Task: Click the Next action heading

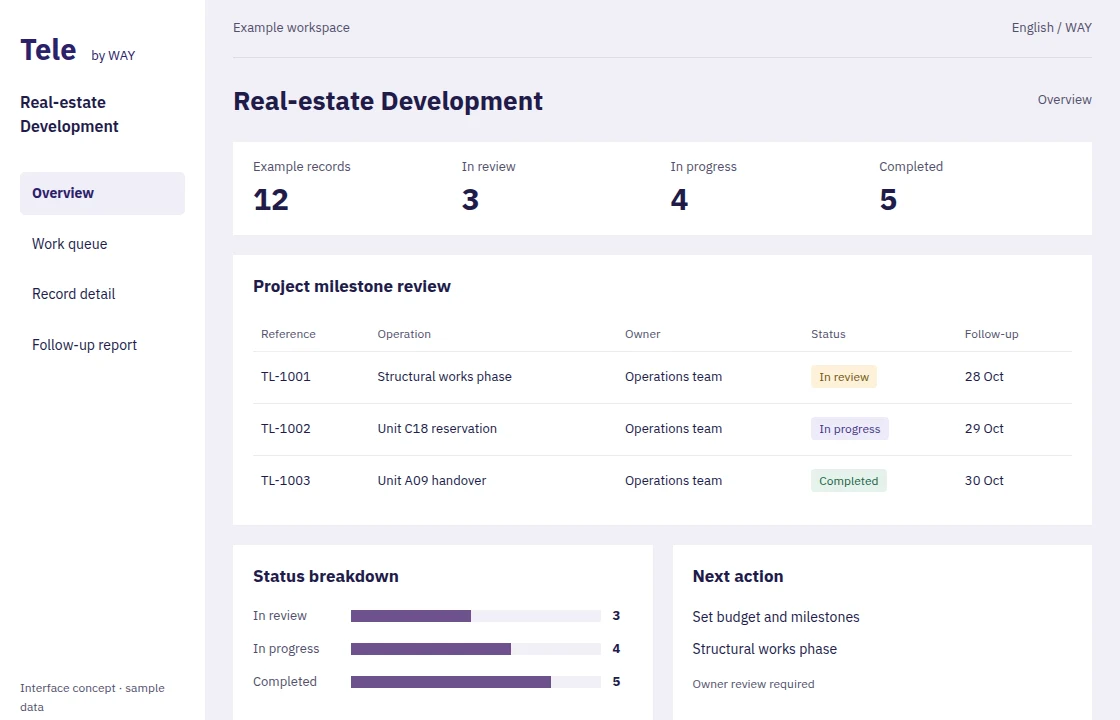Action: coord(738,576)
